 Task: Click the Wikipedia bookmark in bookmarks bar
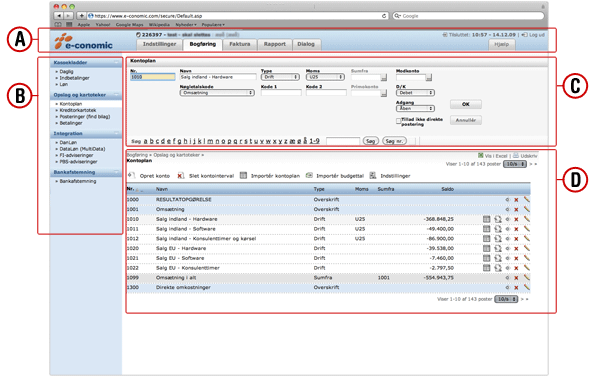click(159, 24)
